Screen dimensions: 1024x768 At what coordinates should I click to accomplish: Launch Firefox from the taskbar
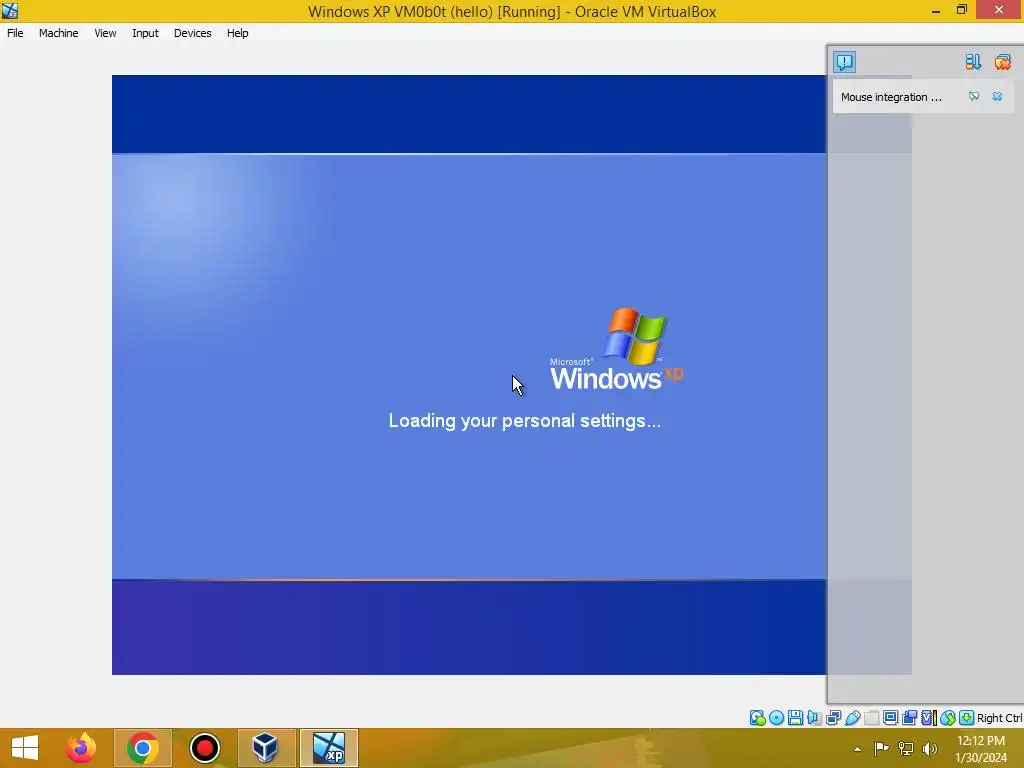[x=81, y=748]
